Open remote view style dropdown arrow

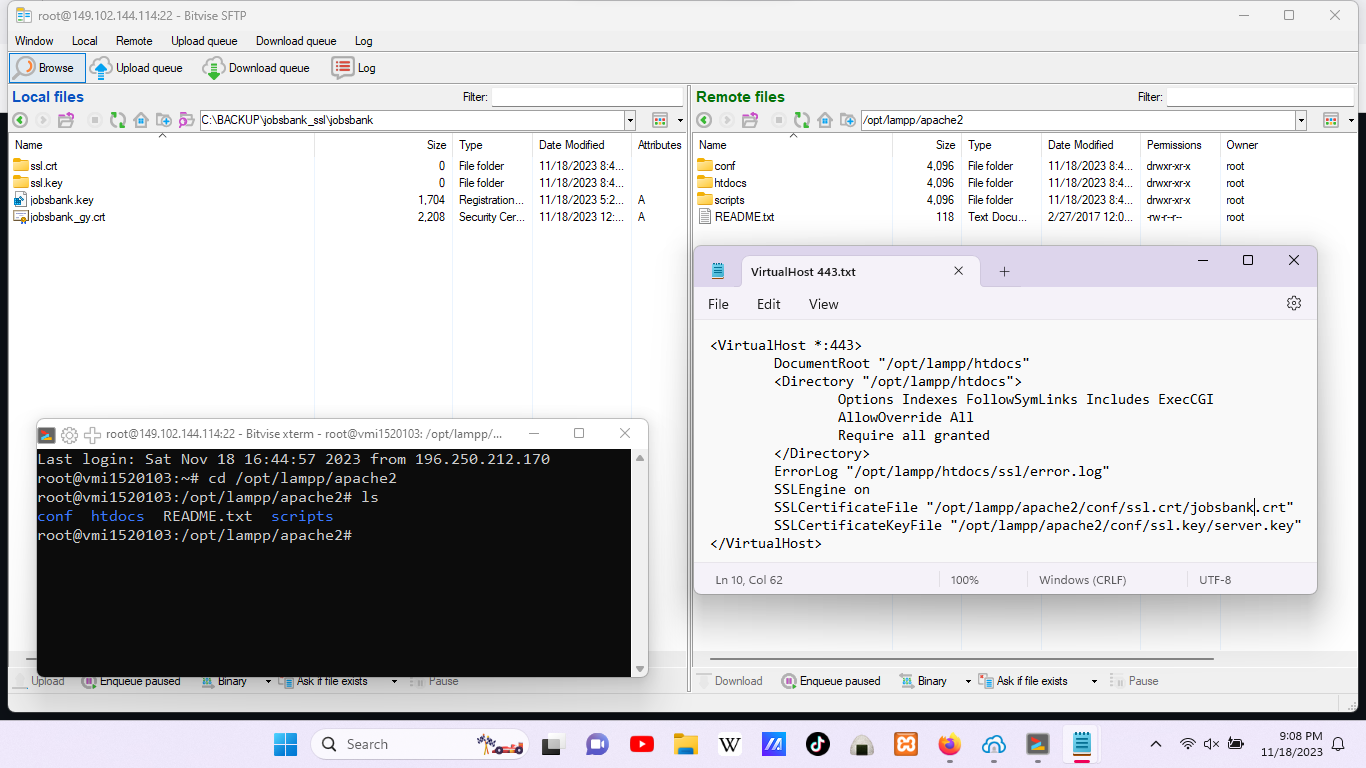tap(1351, 120)
